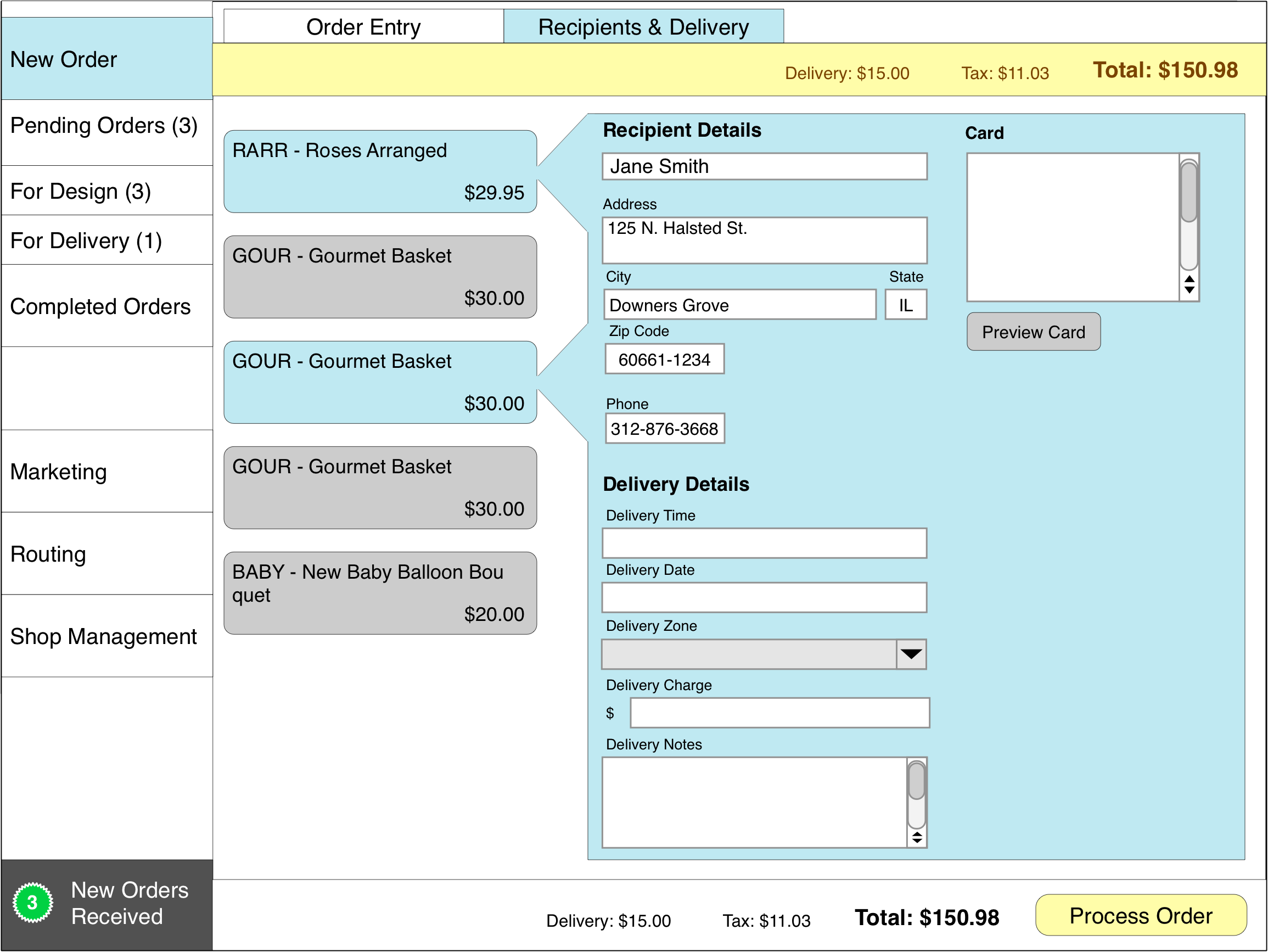
Task: Click the New Orders Received notification badge
Action: pos(33,901)
